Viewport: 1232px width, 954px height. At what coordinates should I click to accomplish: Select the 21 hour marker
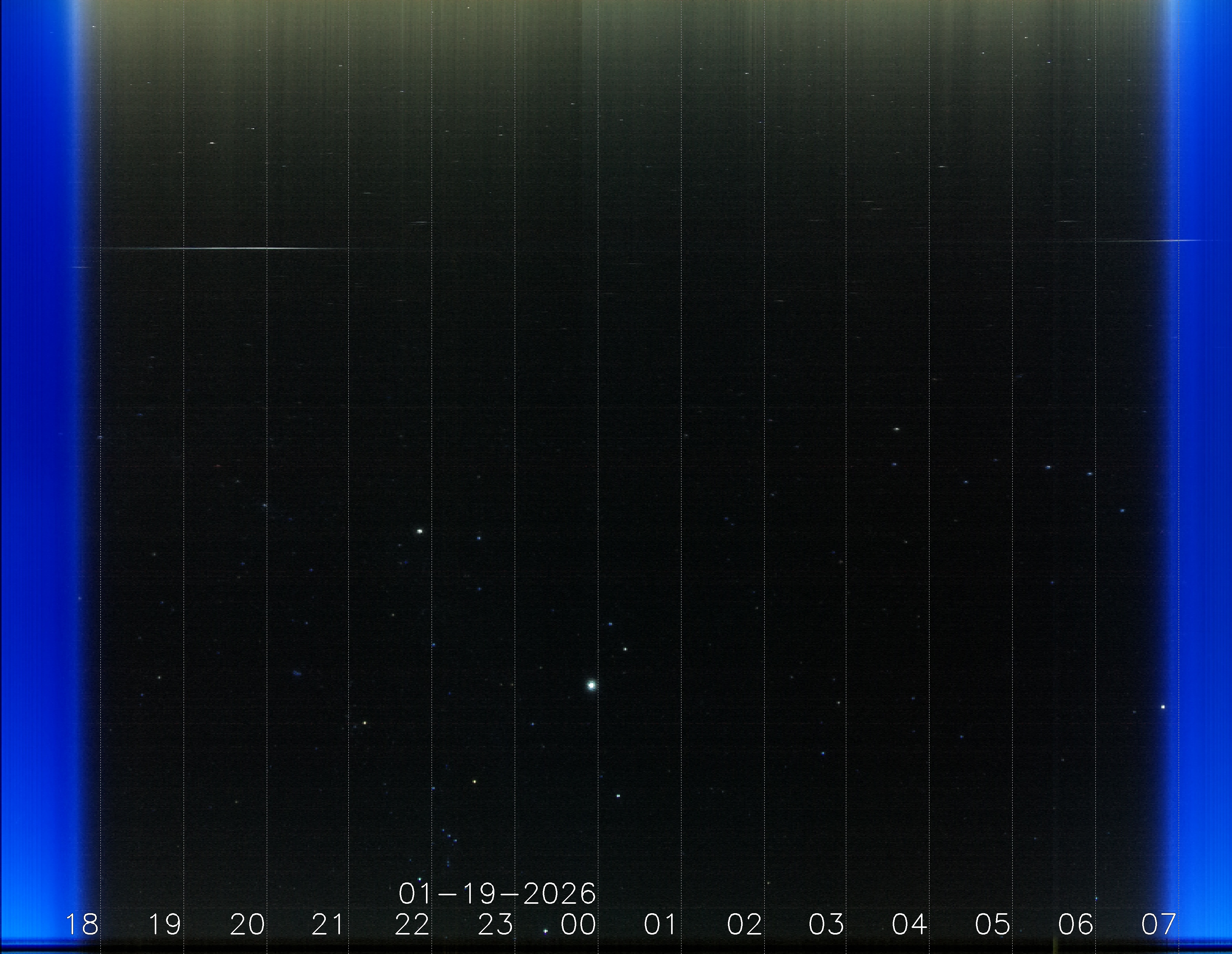[328, 925]
